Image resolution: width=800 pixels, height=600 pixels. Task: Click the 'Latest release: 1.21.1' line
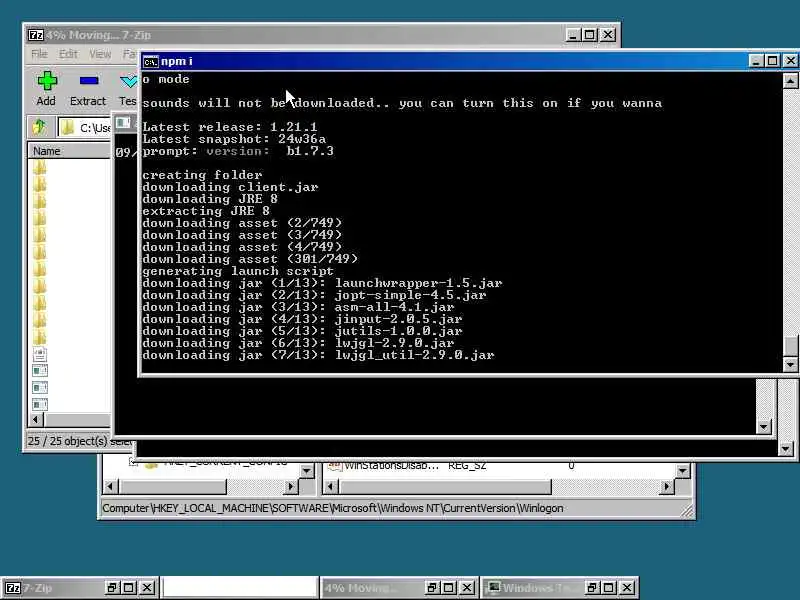230,127
